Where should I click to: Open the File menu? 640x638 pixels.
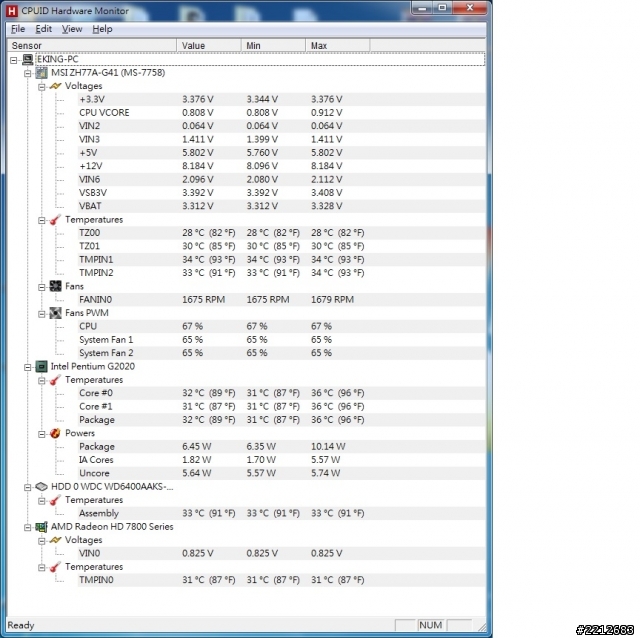[18, 29]
